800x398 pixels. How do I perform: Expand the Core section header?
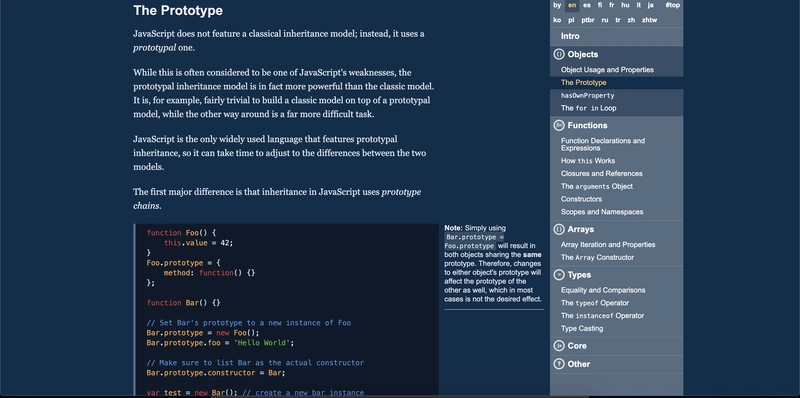(x=616, y=346)
